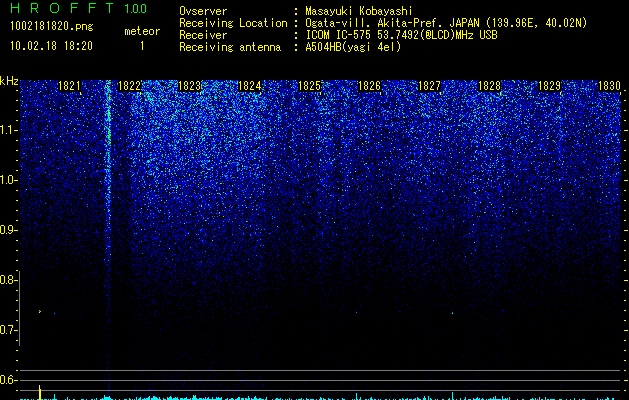Click the HROFFT title text

pyautogui.click(x=62, y=8)
